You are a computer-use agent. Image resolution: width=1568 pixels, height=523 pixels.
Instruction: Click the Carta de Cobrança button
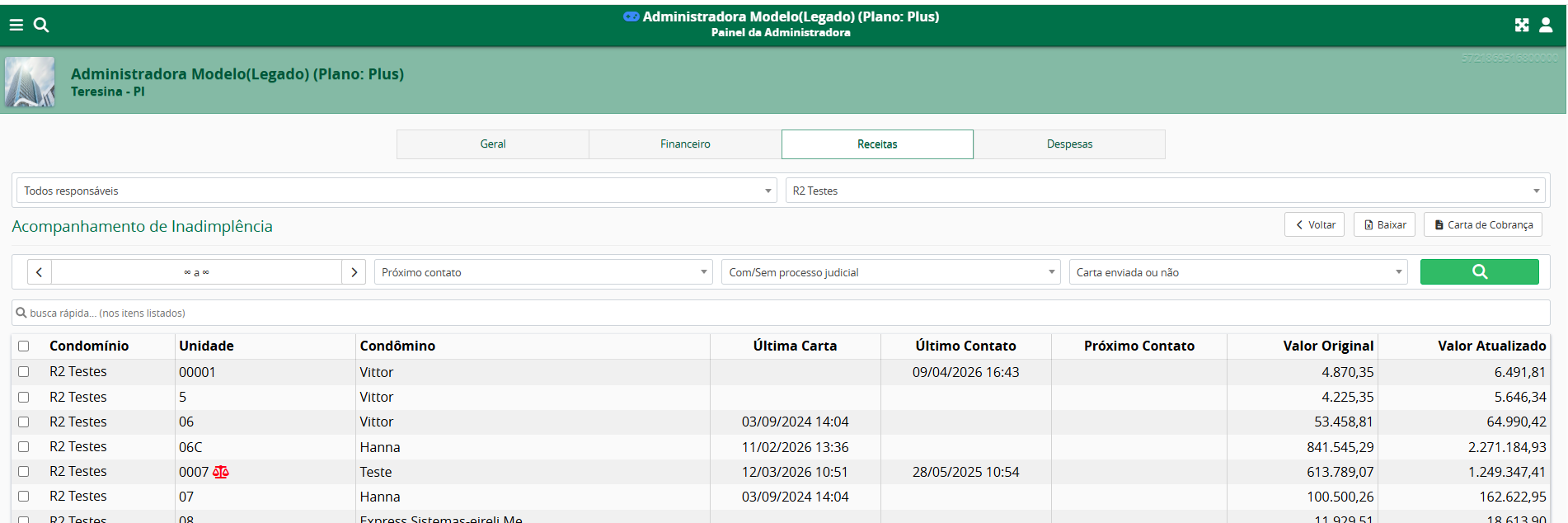pos(1482,224)
